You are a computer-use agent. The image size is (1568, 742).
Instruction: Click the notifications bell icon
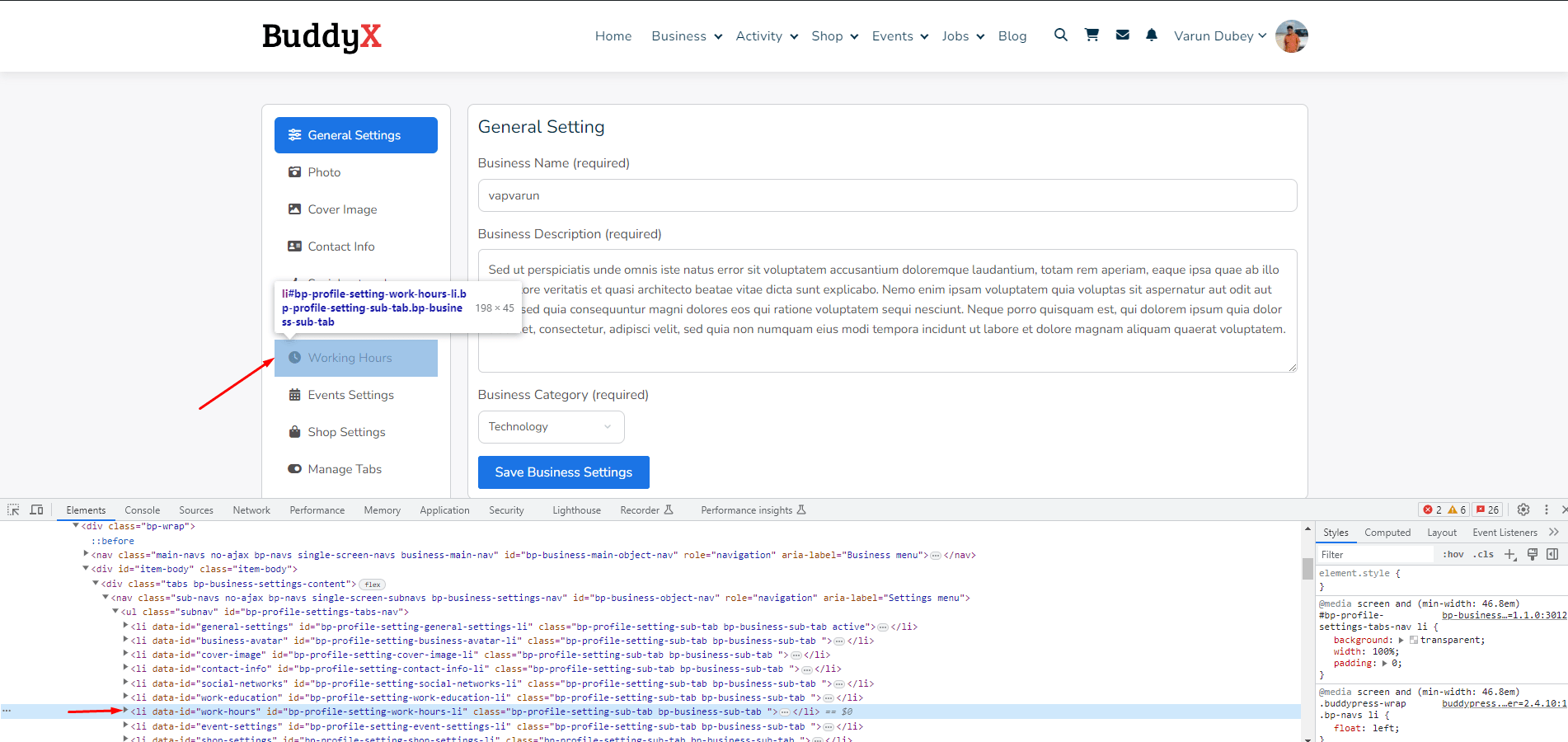(x=1152, y=35)
